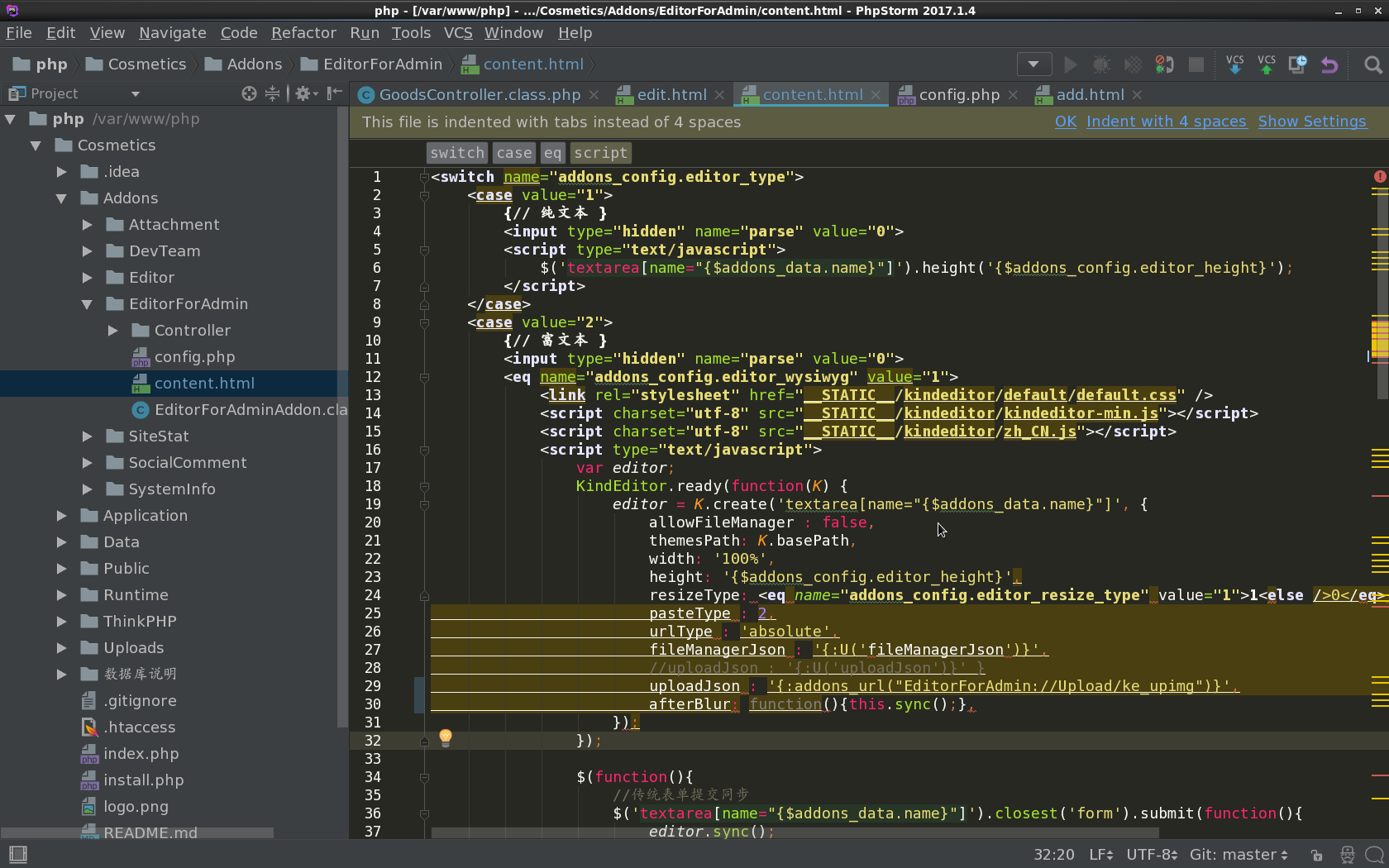
Task: Select EditorForAdminAddon class file in tree
Action: tap(240, 410)
